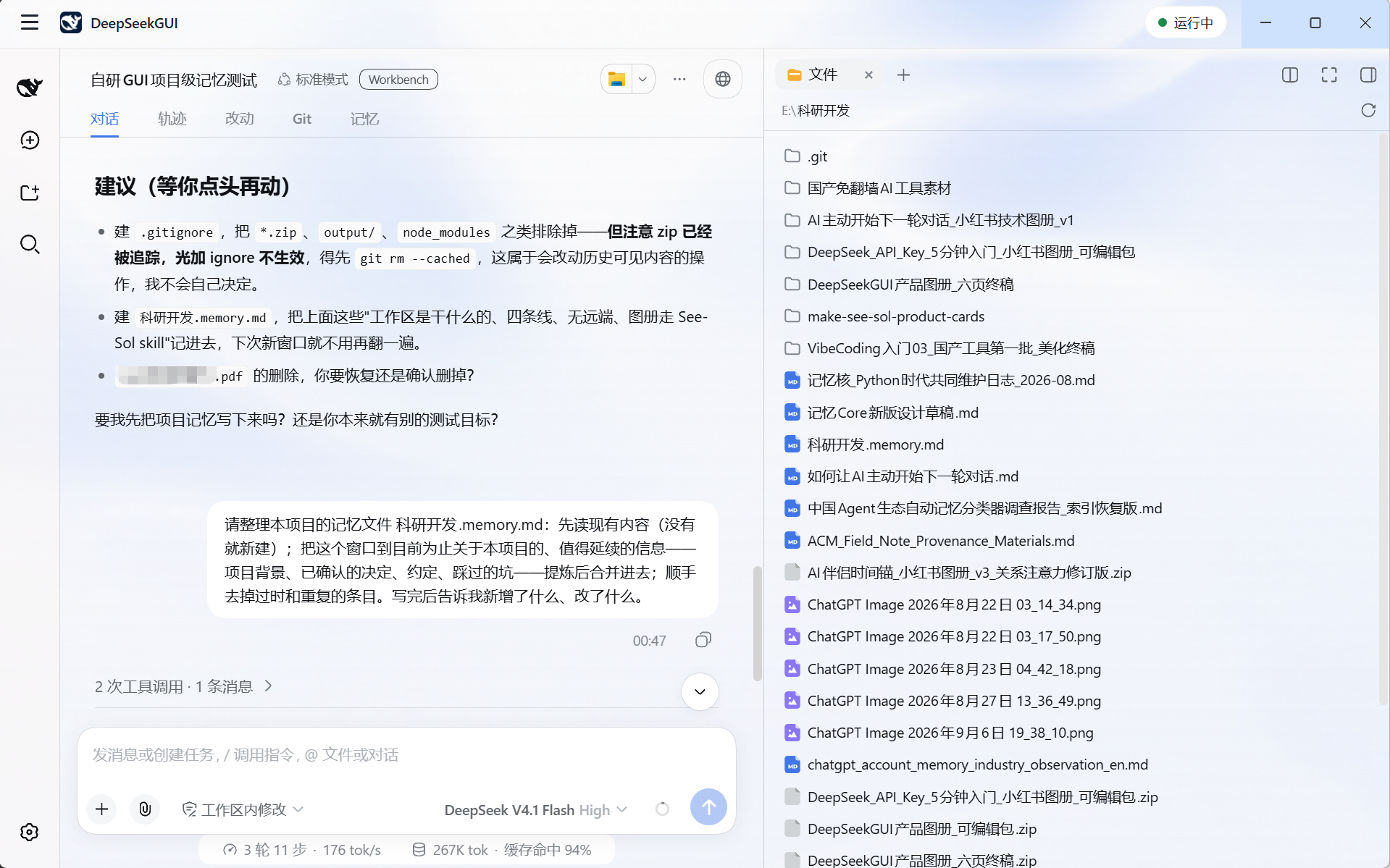The height and width of the screenshot is (868, 1390).
Task: Enter fullscreen panel mode
Action: (1329, 75)
